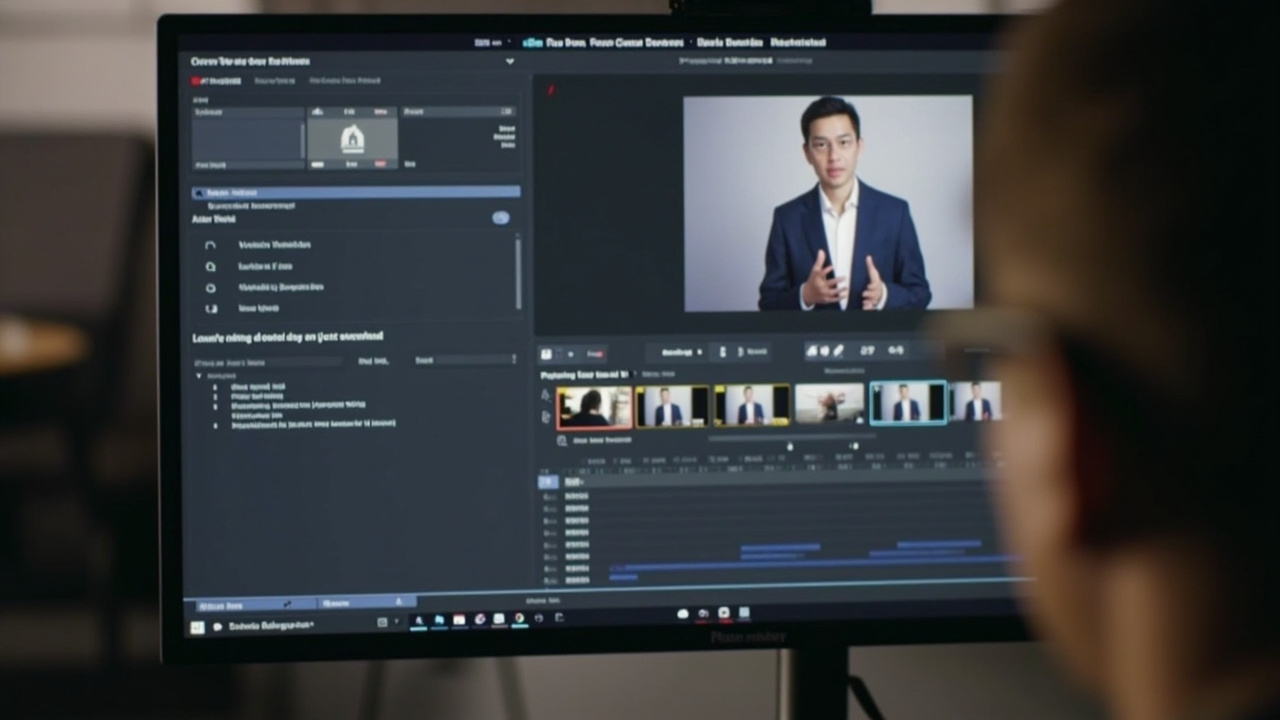
Task: Click the pencil edit icon above the clip strip
Action: [839, 351]
